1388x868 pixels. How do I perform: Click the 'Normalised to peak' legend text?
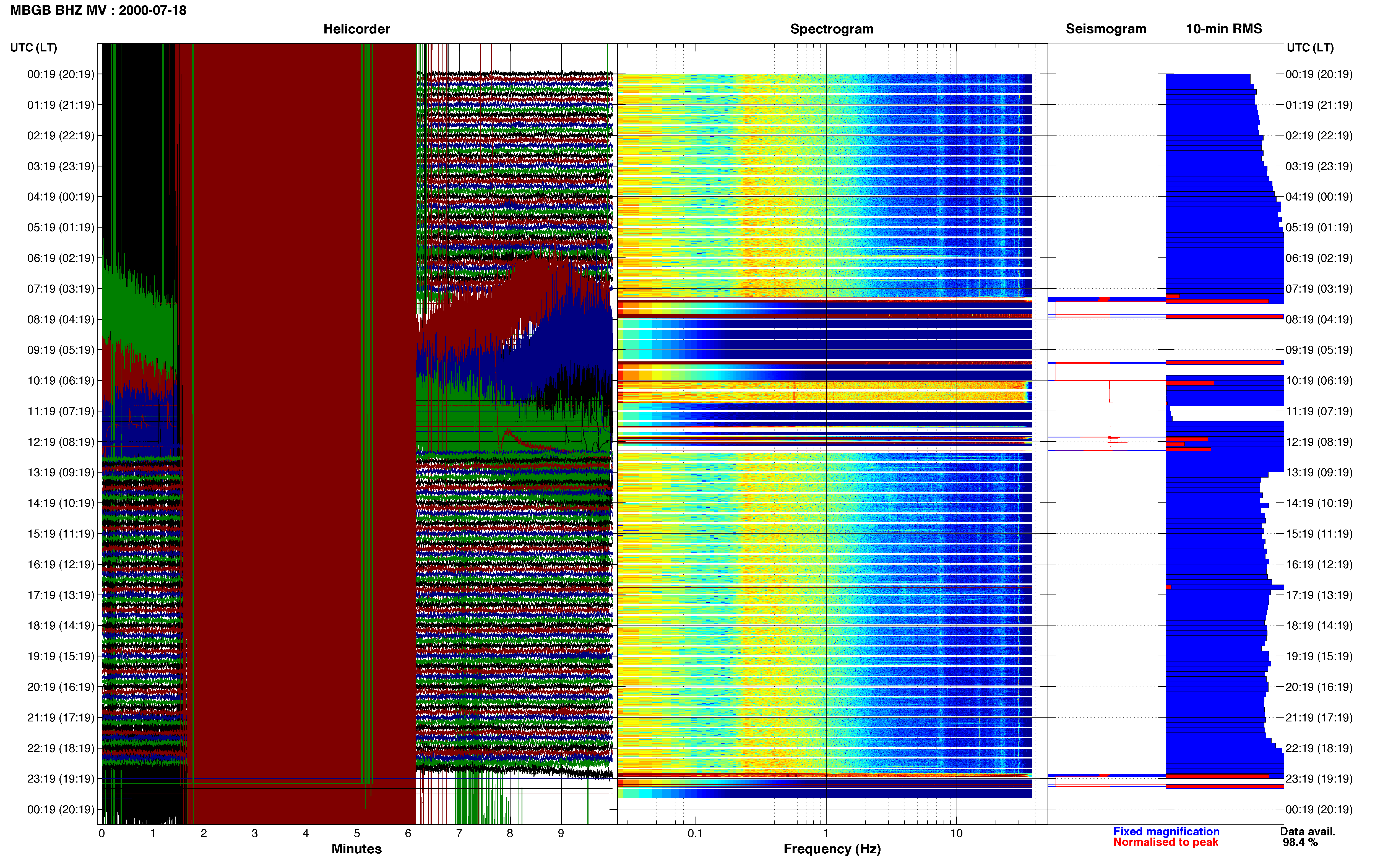coord(1165,843)
